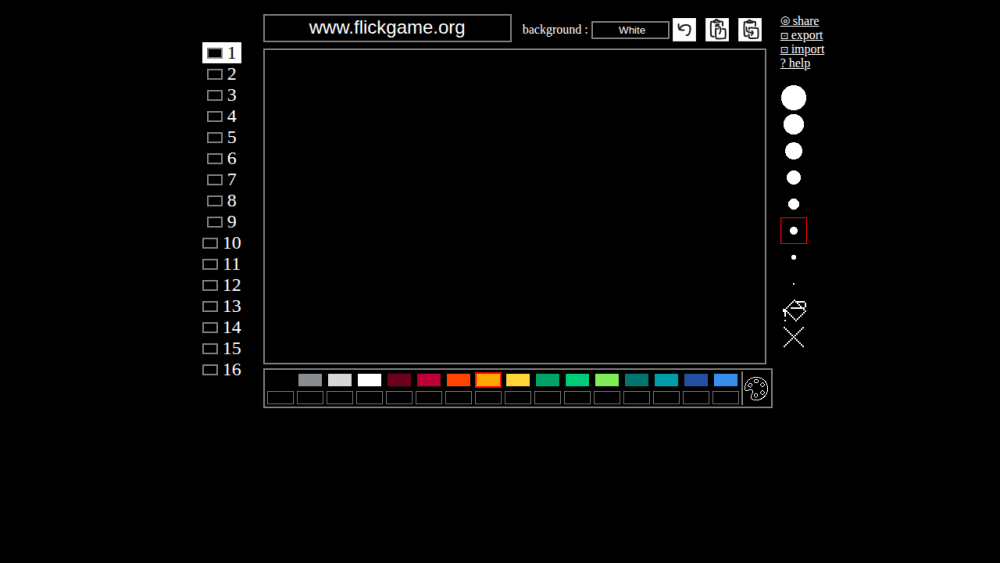The width and height of the screenshot is (1000, 563).
Task: Switch to frame 12
Action: pyautogui.click(x=221, y=285)
